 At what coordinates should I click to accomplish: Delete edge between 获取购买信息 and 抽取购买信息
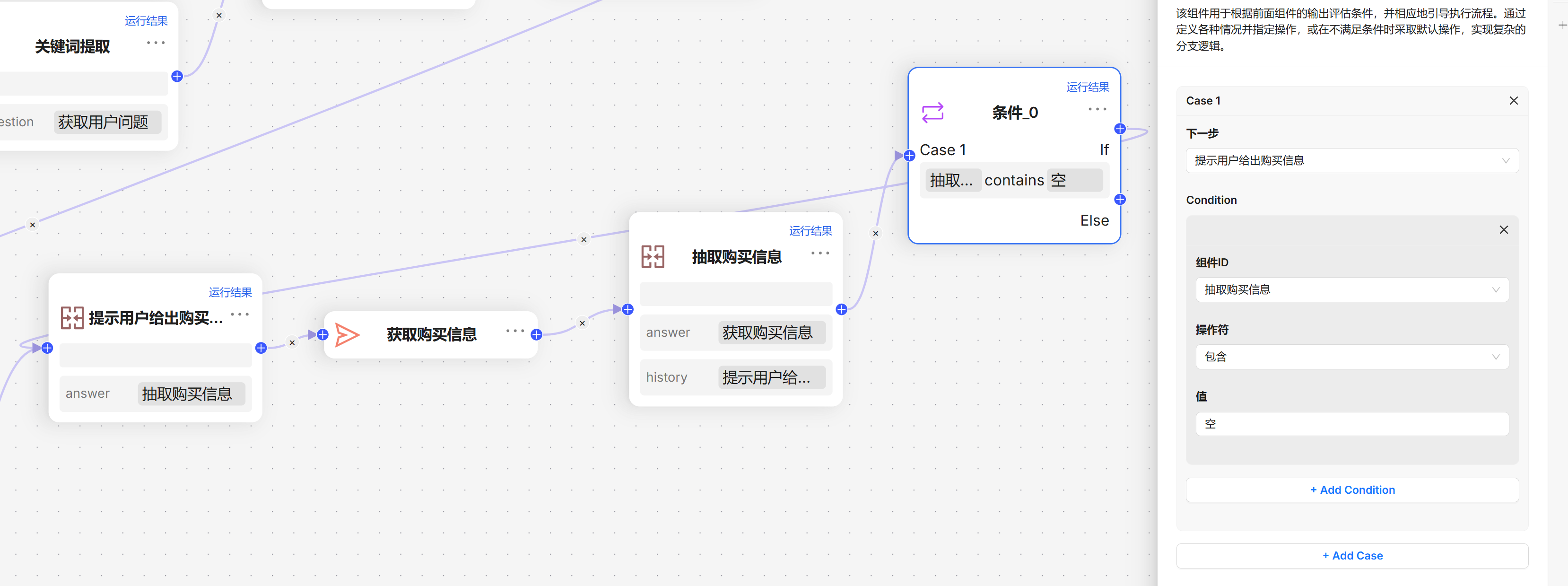coord(583,323)
